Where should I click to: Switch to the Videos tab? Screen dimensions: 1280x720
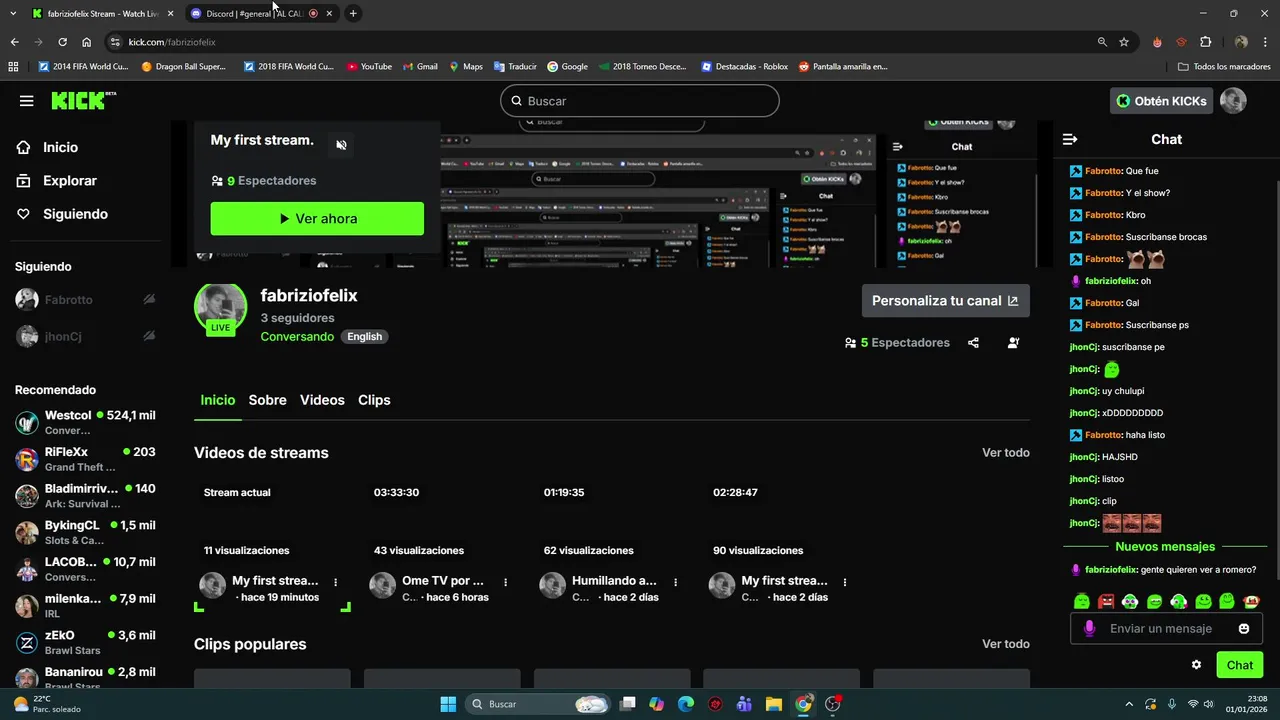[322, 400]
